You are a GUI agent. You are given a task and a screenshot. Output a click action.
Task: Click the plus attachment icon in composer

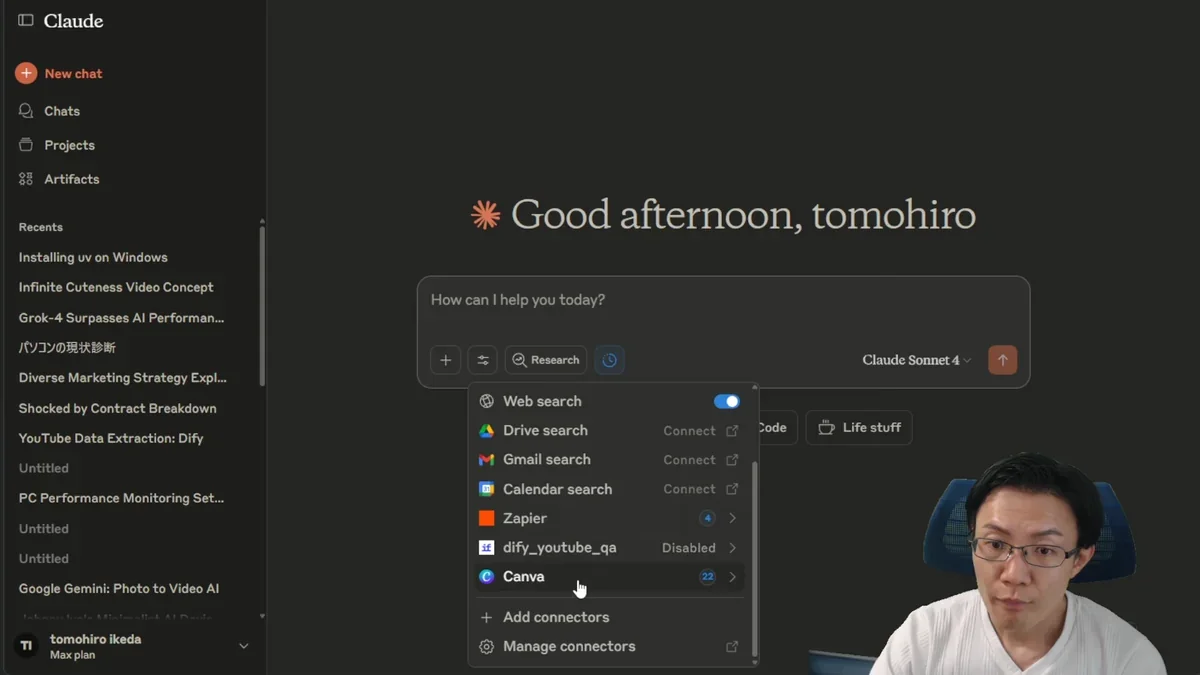tap(446, 360)
